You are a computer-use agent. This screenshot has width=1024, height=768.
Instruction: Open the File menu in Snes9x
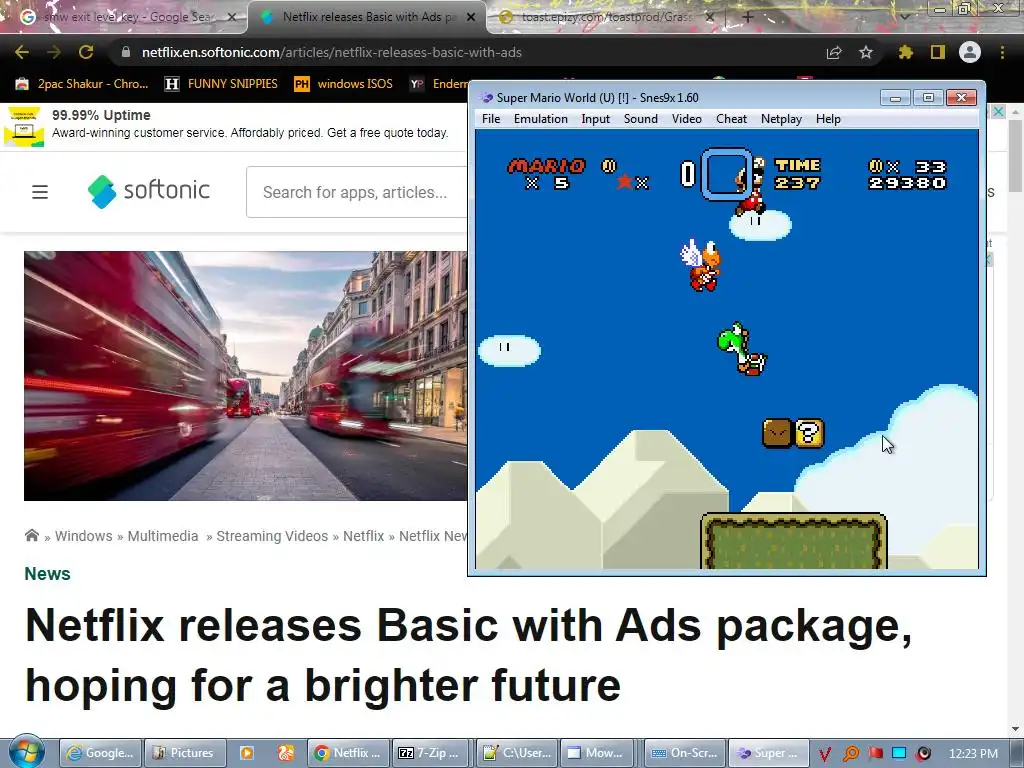pos(490,119)
